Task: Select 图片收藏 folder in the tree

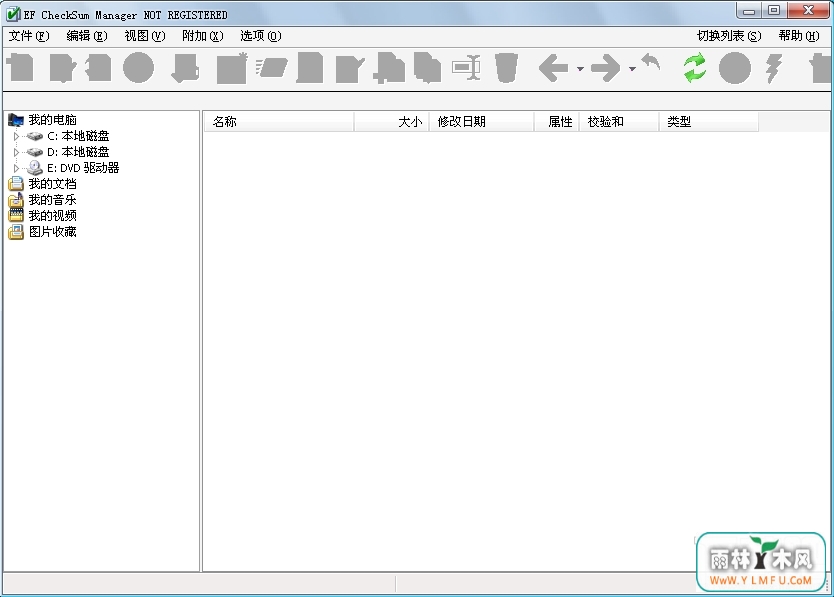Action: click(x=53, y=231)
